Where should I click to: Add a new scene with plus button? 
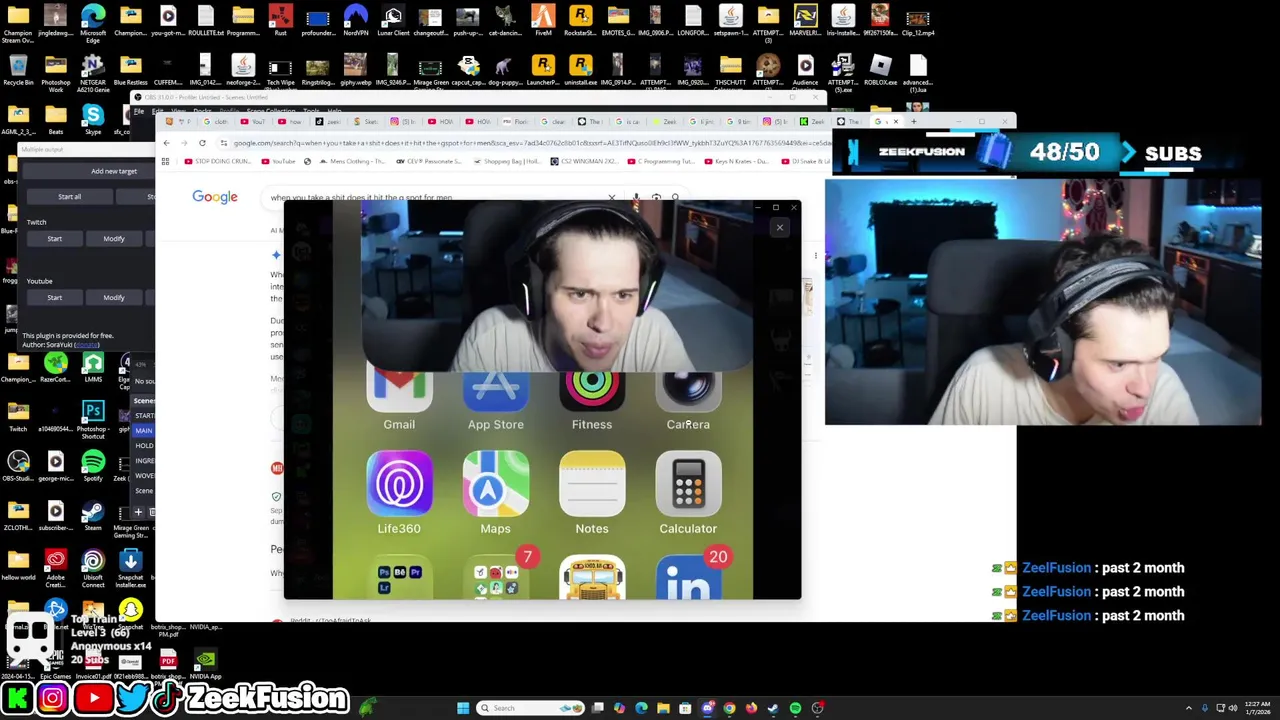click(x=139, y=512)
